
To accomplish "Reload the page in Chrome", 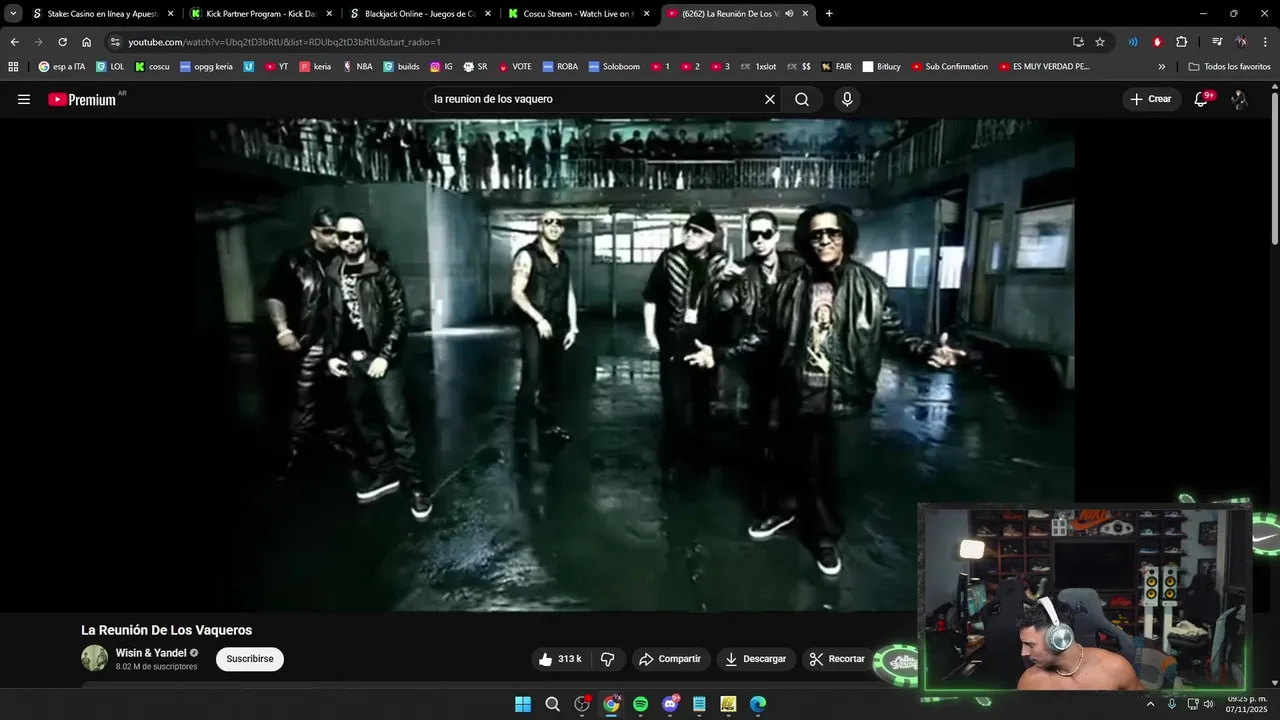I will (62, 42).
